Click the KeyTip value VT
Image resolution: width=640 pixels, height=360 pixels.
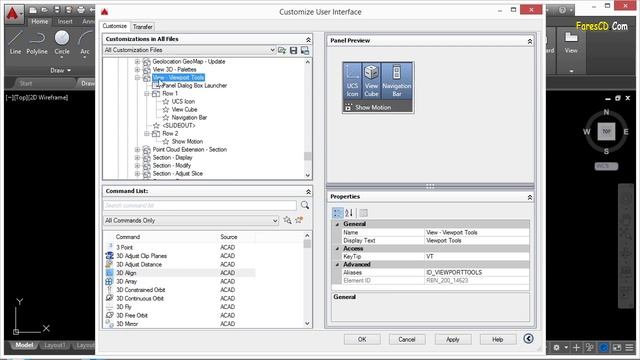pyautogui.click(x=477, y=256)
